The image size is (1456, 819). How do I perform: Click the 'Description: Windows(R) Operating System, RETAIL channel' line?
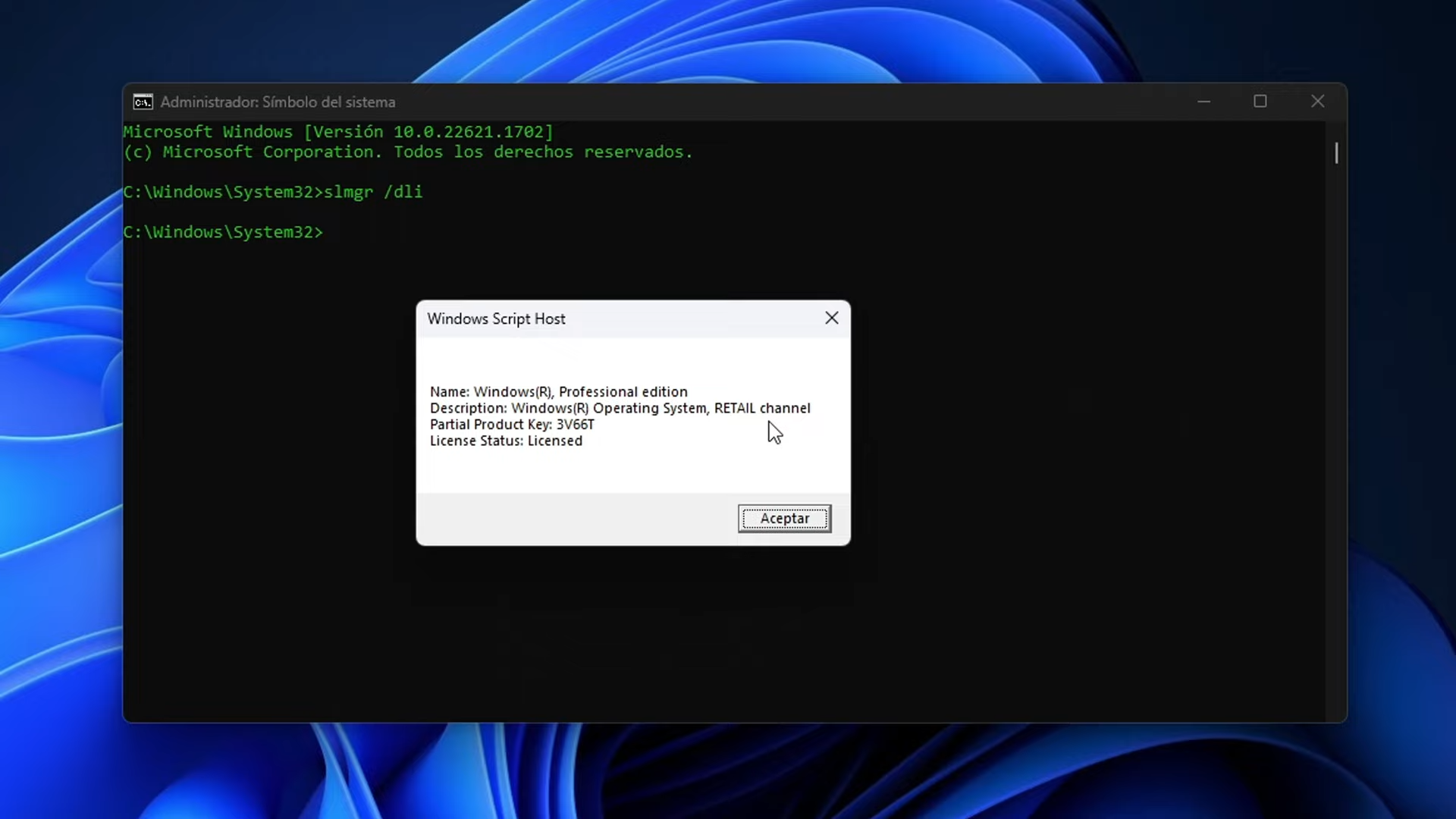[620, 408]
